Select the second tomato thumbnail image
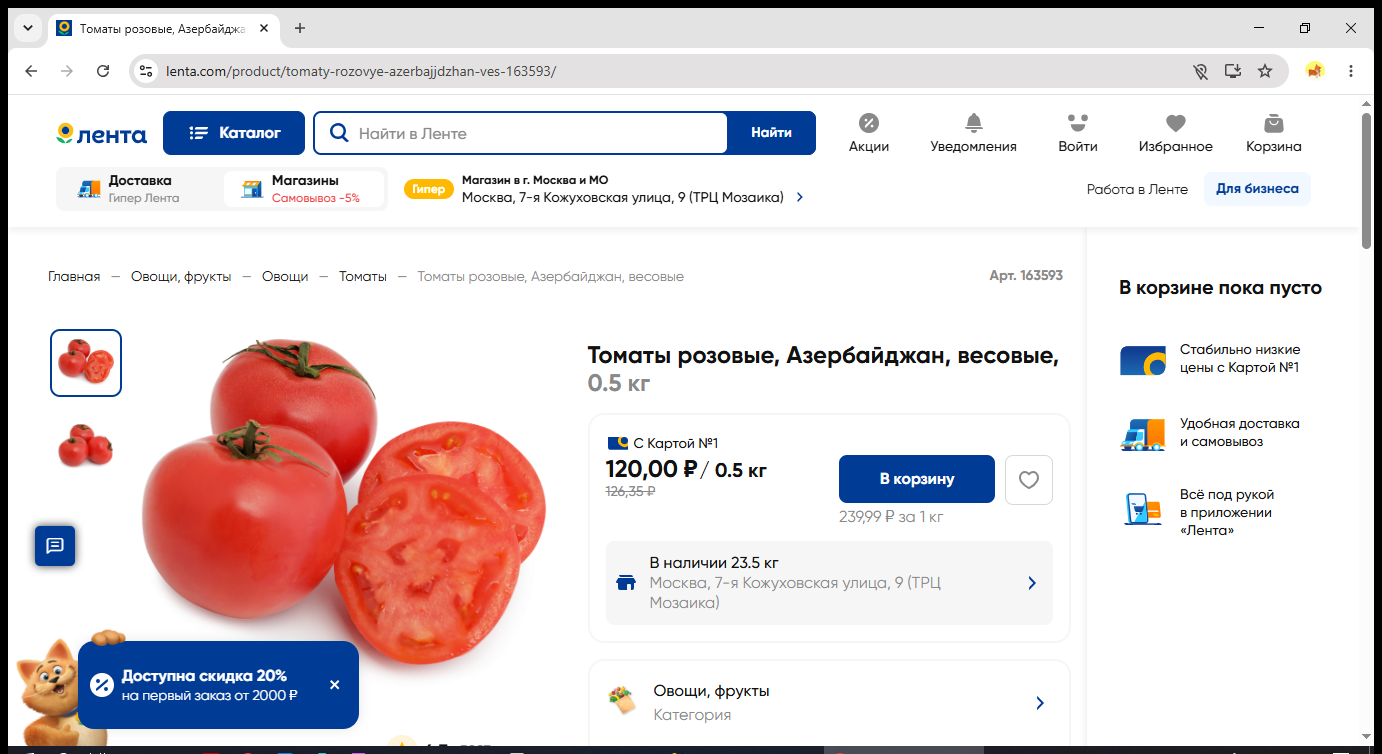The width and height of the screenshot is (1382, 754). (x=86, y=445)
